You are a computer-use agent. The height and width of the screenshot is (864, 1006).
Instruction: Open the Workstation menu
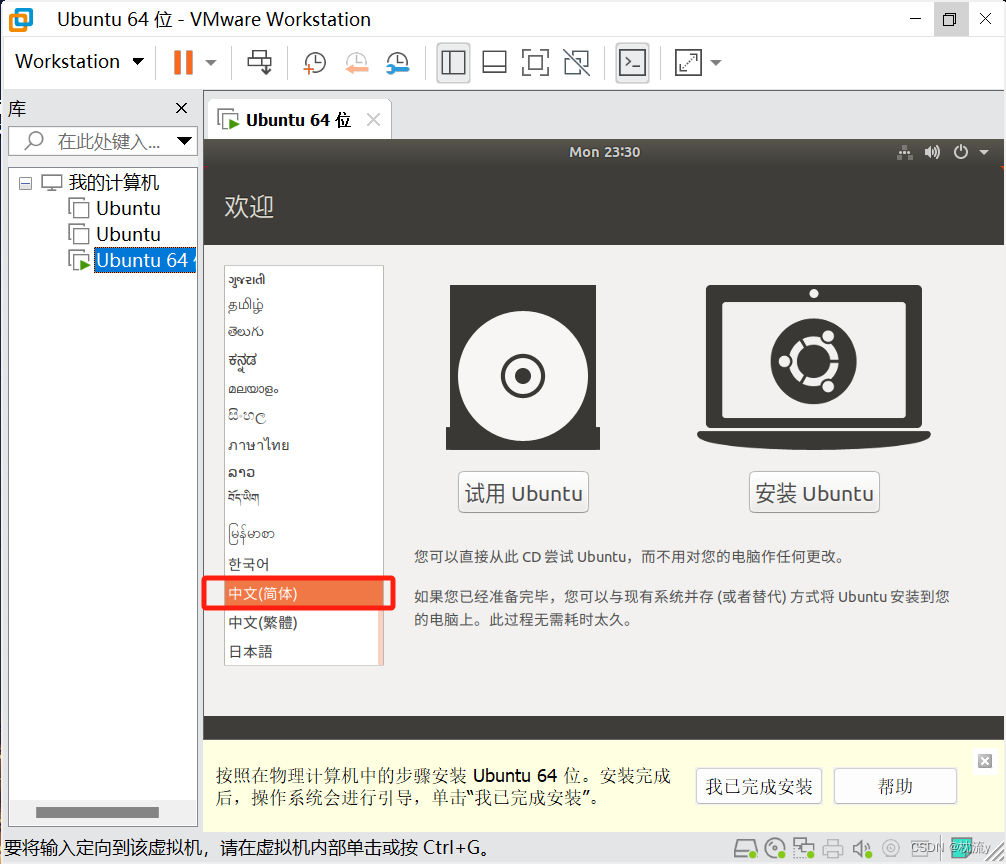point(79,62)
